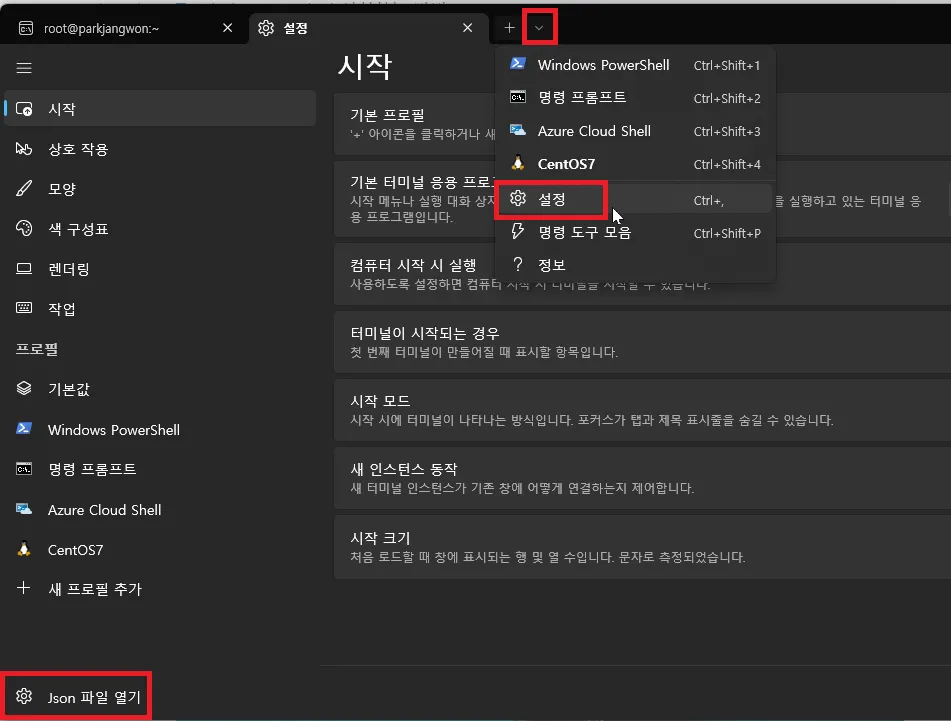Expand the 시작 모드 setting

tap(642, 410)
